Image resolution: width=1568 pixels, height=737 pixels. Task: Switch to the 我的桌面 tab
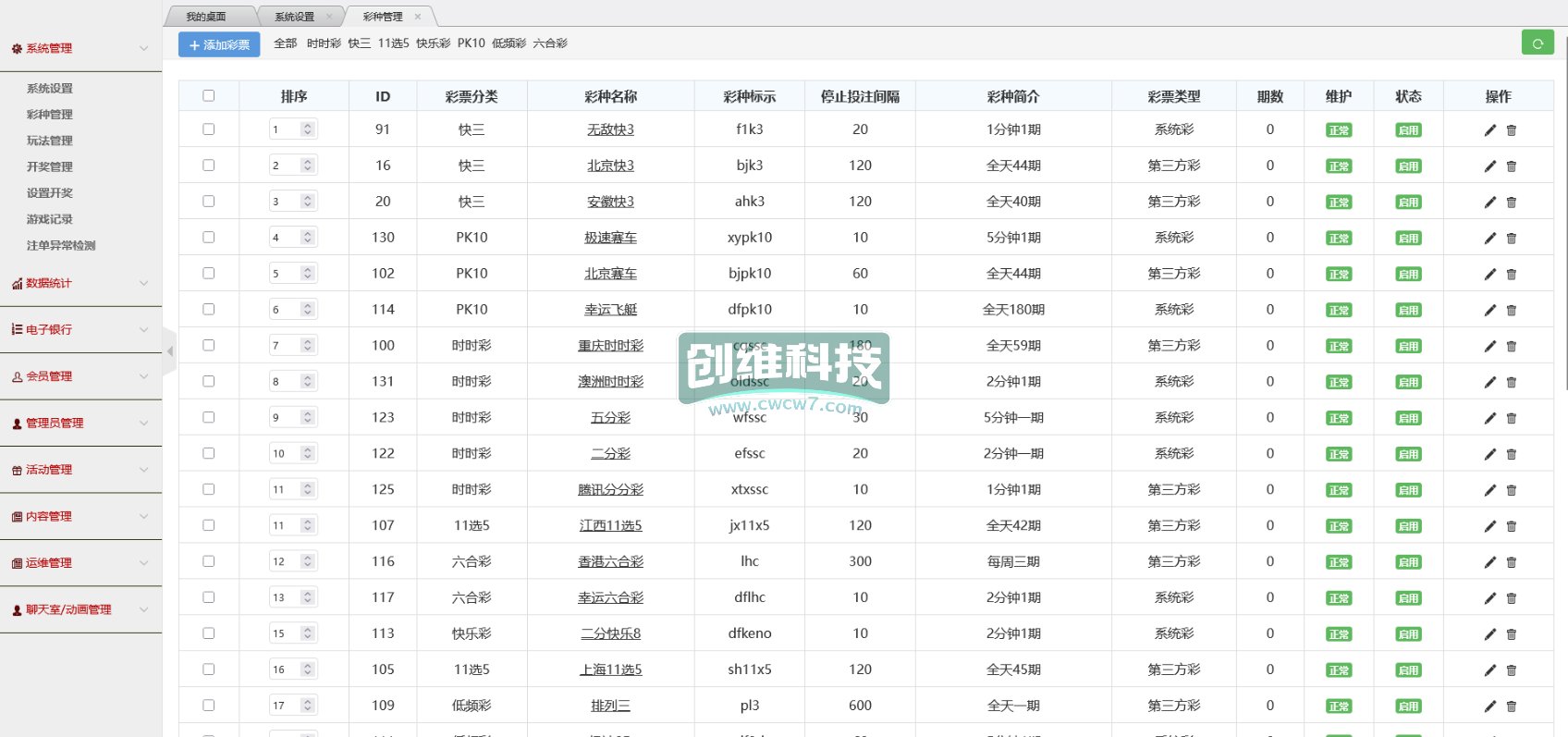point(206,17)
